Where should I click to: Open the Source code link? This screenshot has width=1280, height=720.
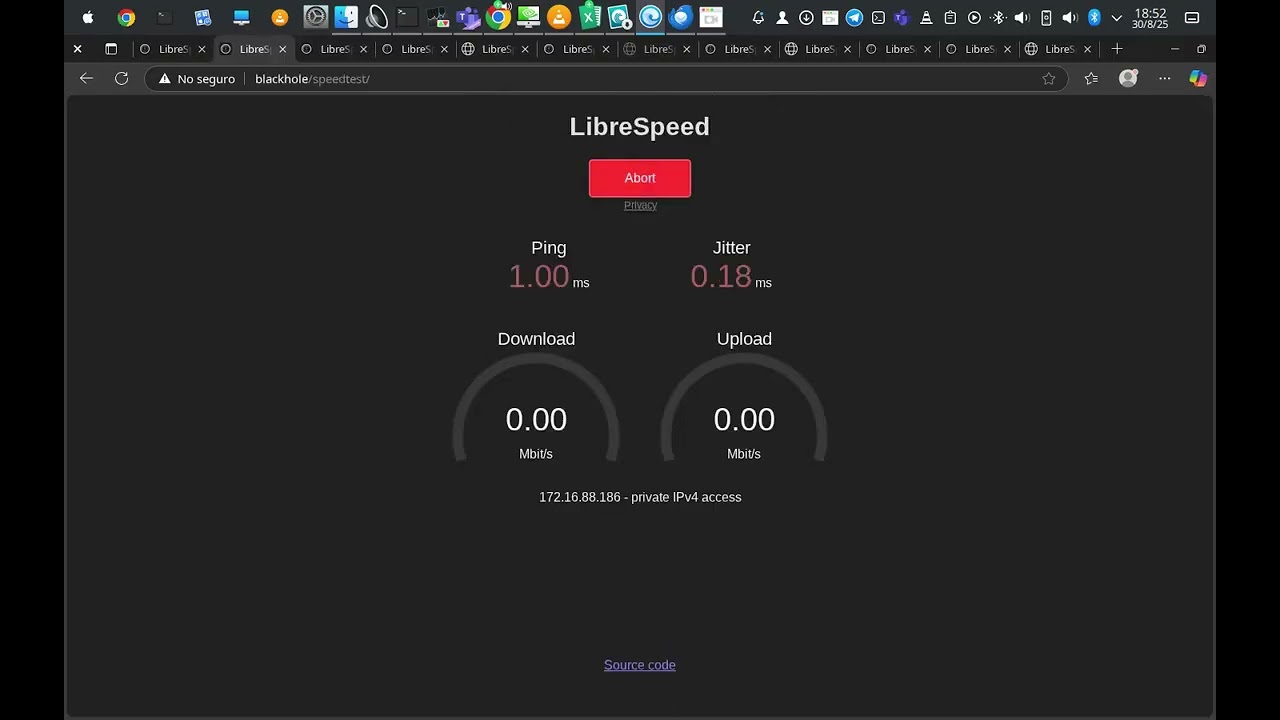[x=640, y=665]
